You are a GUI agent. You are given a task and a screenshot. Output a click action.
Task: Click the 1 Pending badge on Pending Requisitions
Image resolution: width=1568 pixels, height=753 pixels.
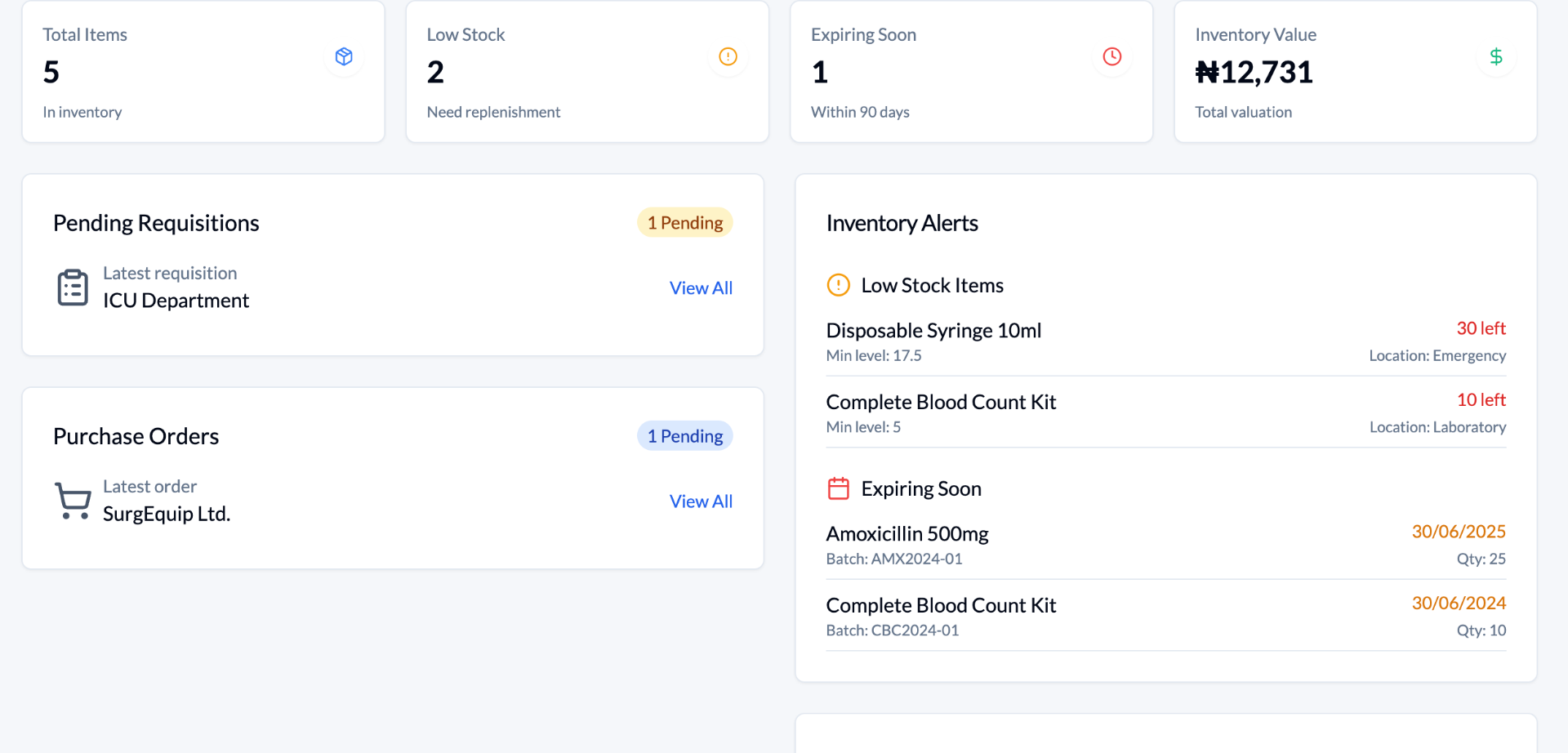(684, 222)
